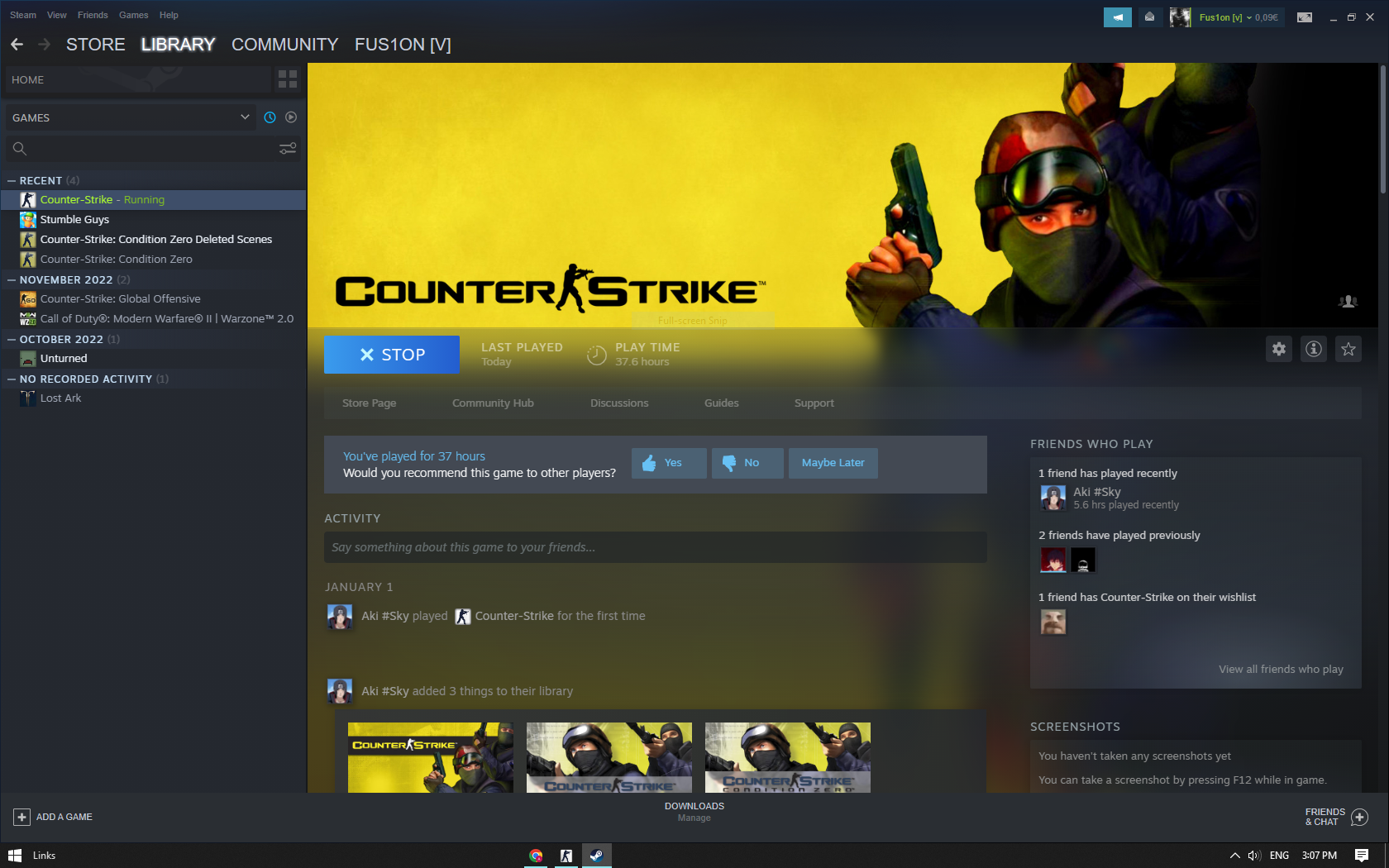Viewport: 1389px width, 868px height.
Task: Open the Friends menu
Action: [93, 15]
